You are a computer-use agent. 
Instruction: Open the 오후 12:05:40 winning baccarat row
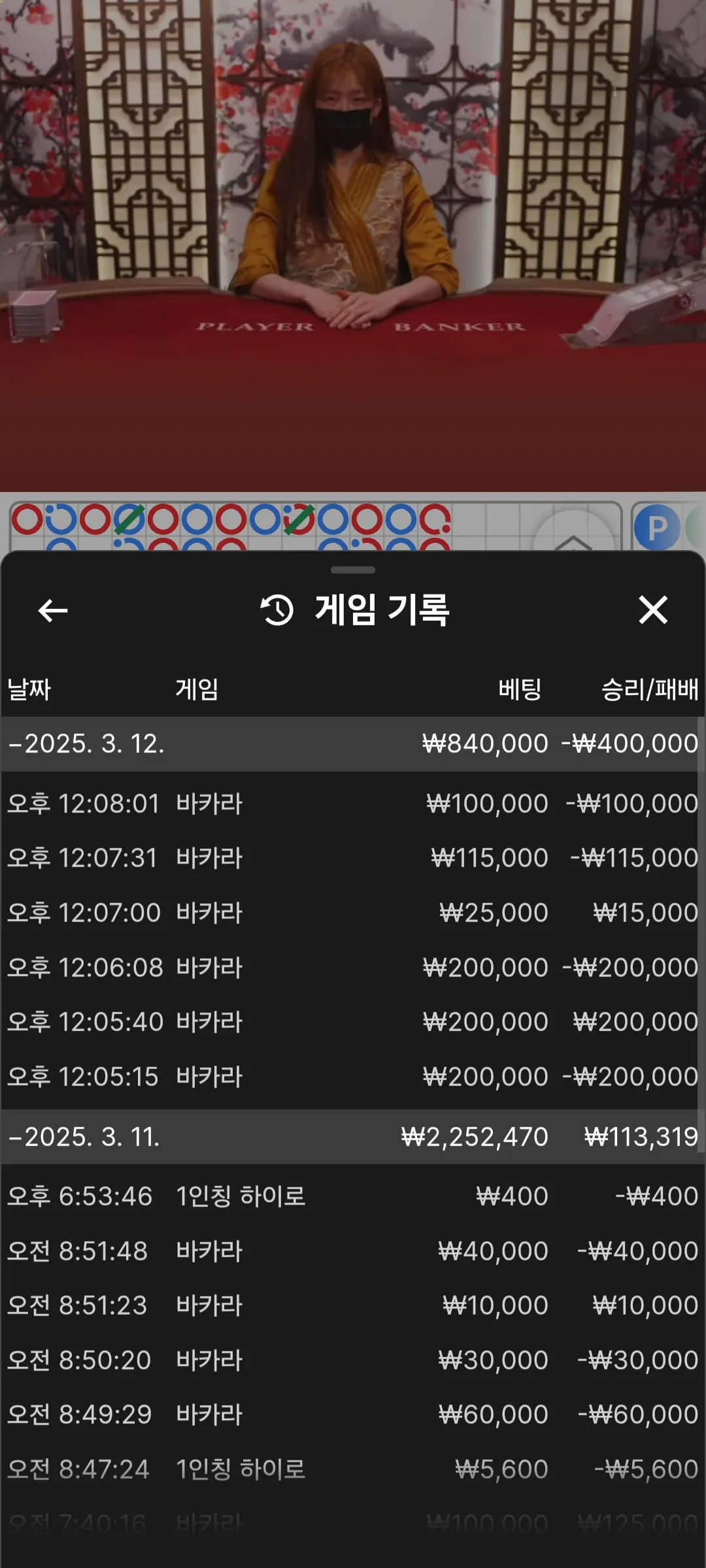coord(353,1022)
